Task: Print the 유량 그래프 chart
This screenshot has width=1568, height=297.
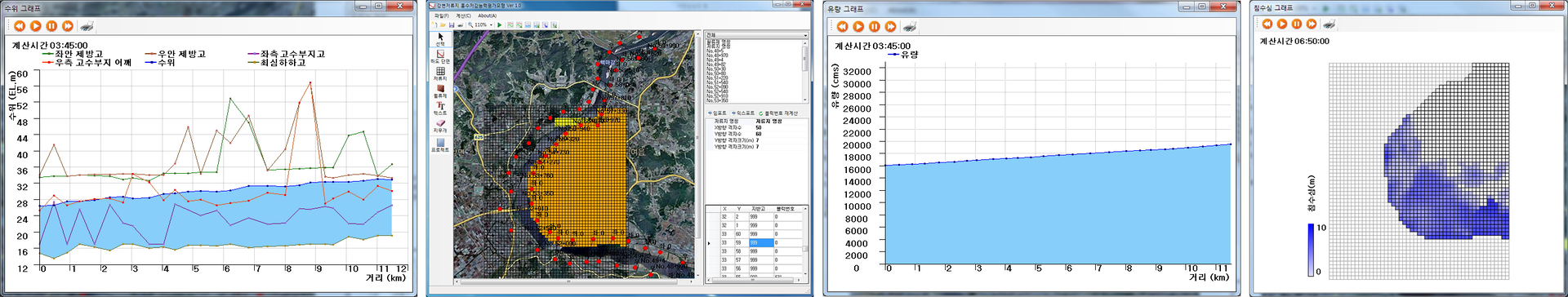Action: (910, 26)
